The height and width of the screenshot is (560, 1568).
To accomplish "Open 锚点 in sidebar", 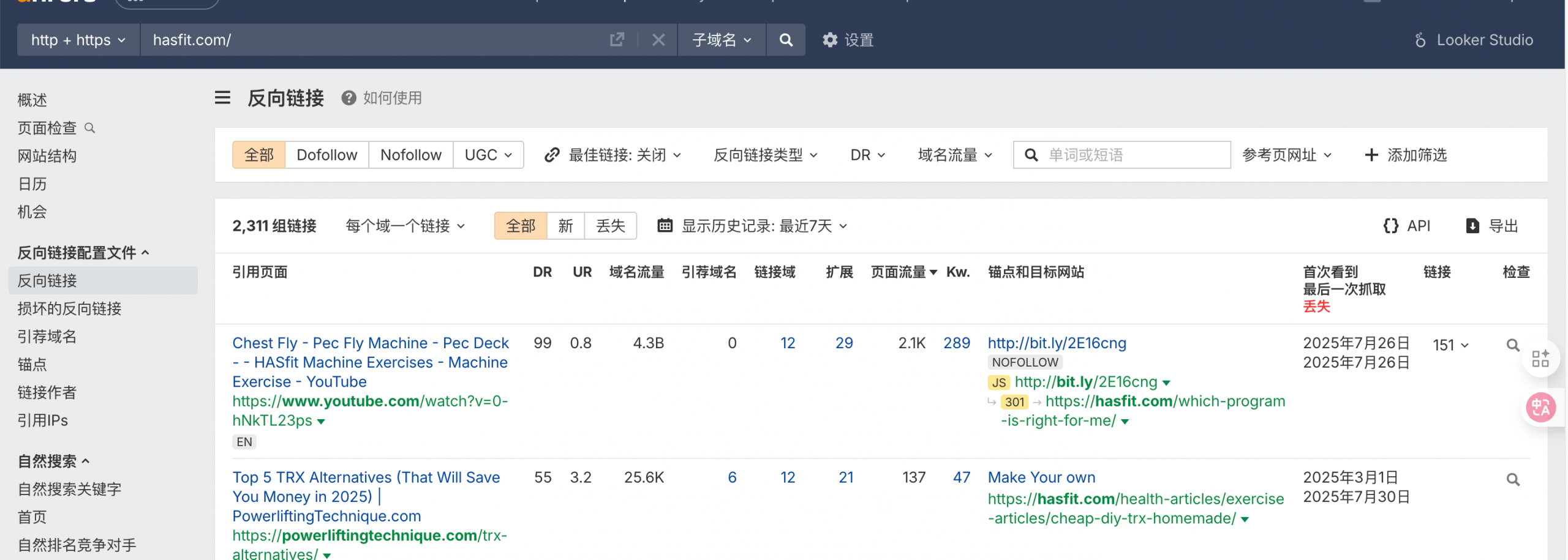I will (x=32, y=365).
